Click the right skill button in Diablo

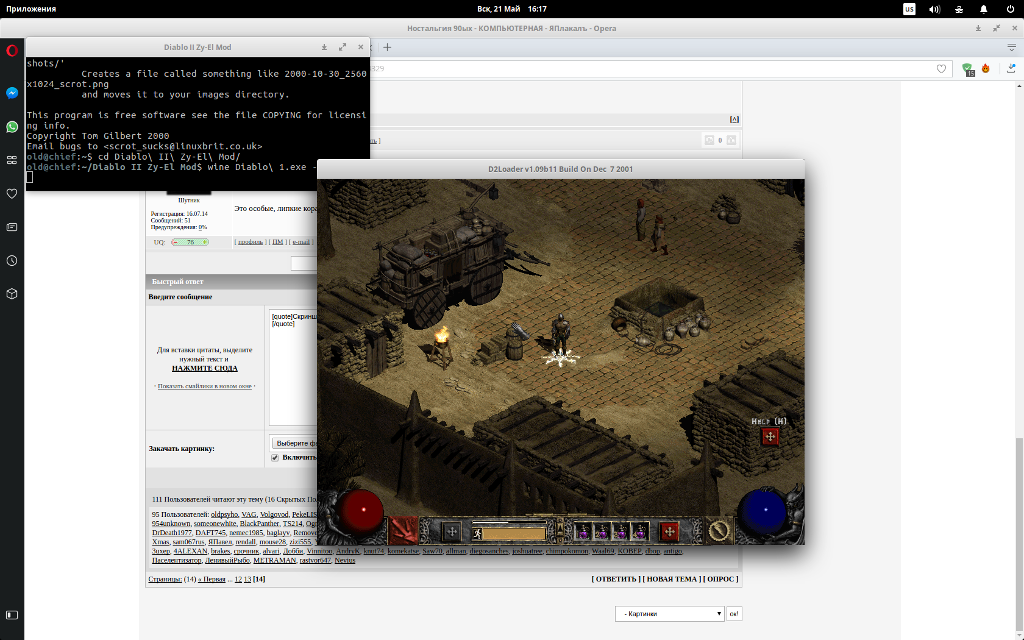(718, 530)
